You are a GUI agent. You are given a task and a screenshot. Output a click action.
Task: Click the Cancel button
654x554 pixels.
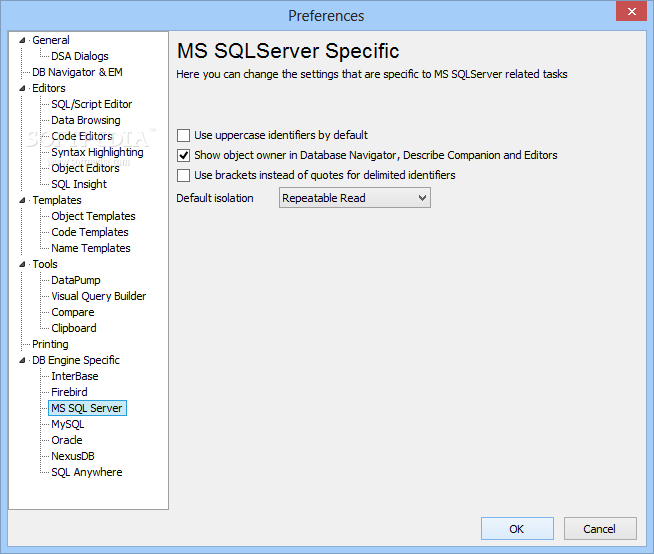(600, 529)
